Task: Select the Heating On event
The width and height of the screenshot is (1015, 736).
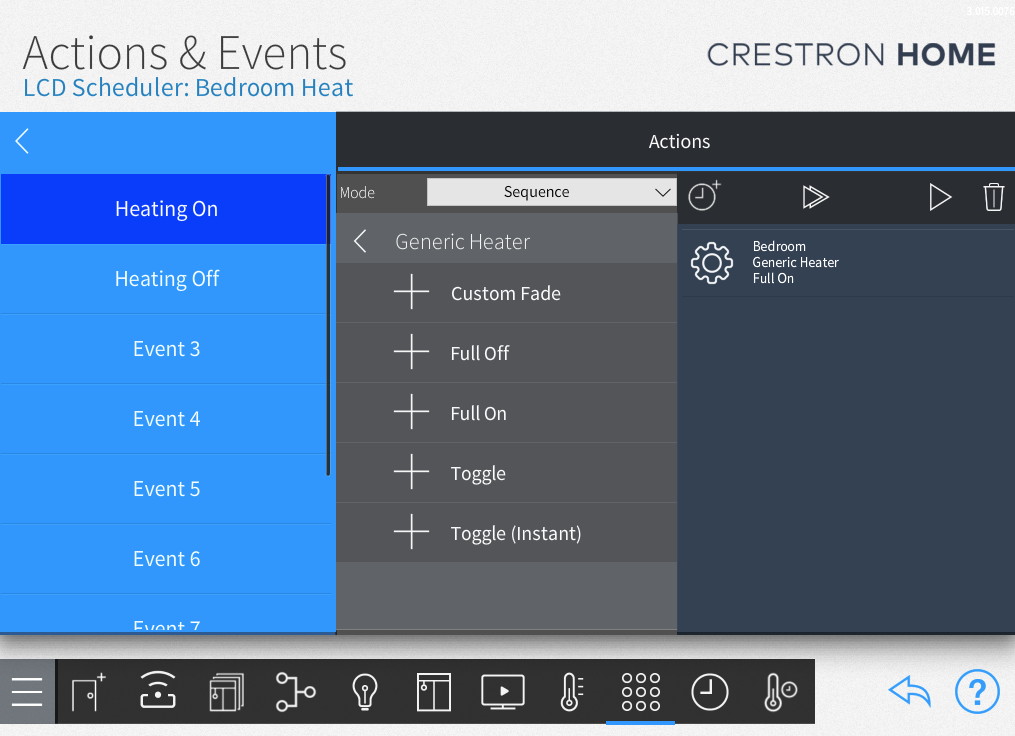Action: [166, 209]
